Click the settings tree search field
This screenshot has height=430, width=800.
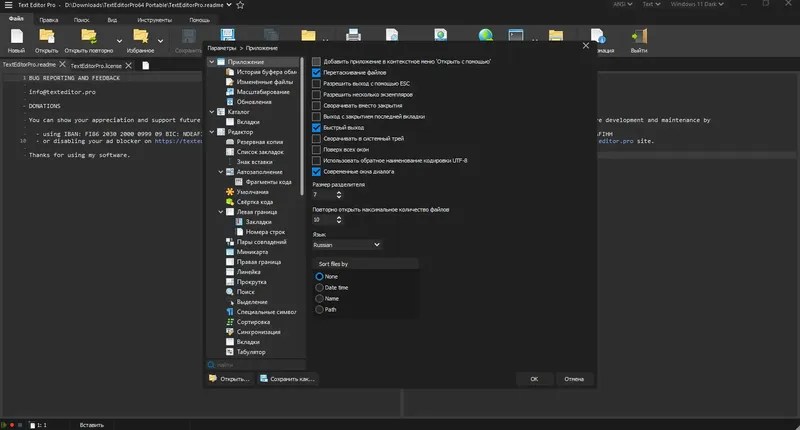[x=256, y=365]
